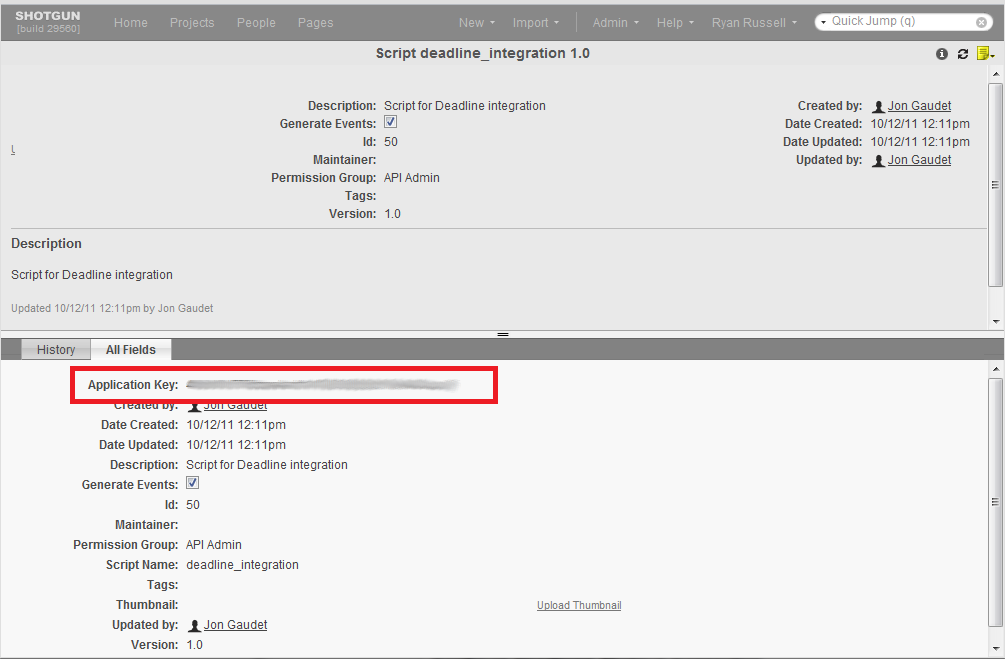The width and height of the screenshot is (1005, 659).
Task: Click person icon beside top Created by
Action: [879, 106]
